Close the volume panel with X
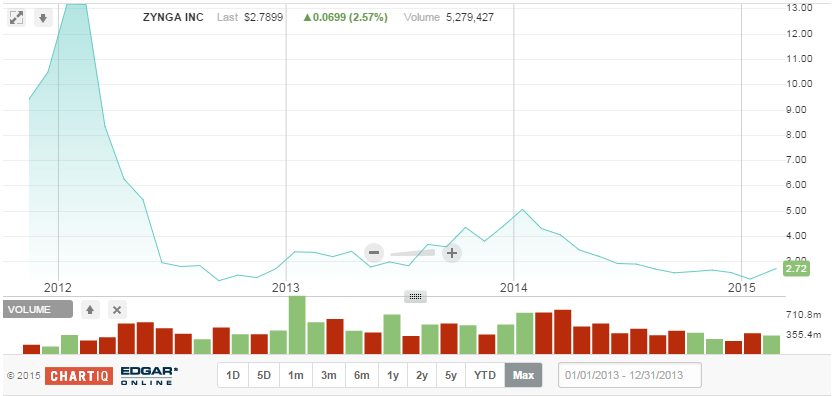Viewport: 832px width, 396px height. tap(117, 309)
